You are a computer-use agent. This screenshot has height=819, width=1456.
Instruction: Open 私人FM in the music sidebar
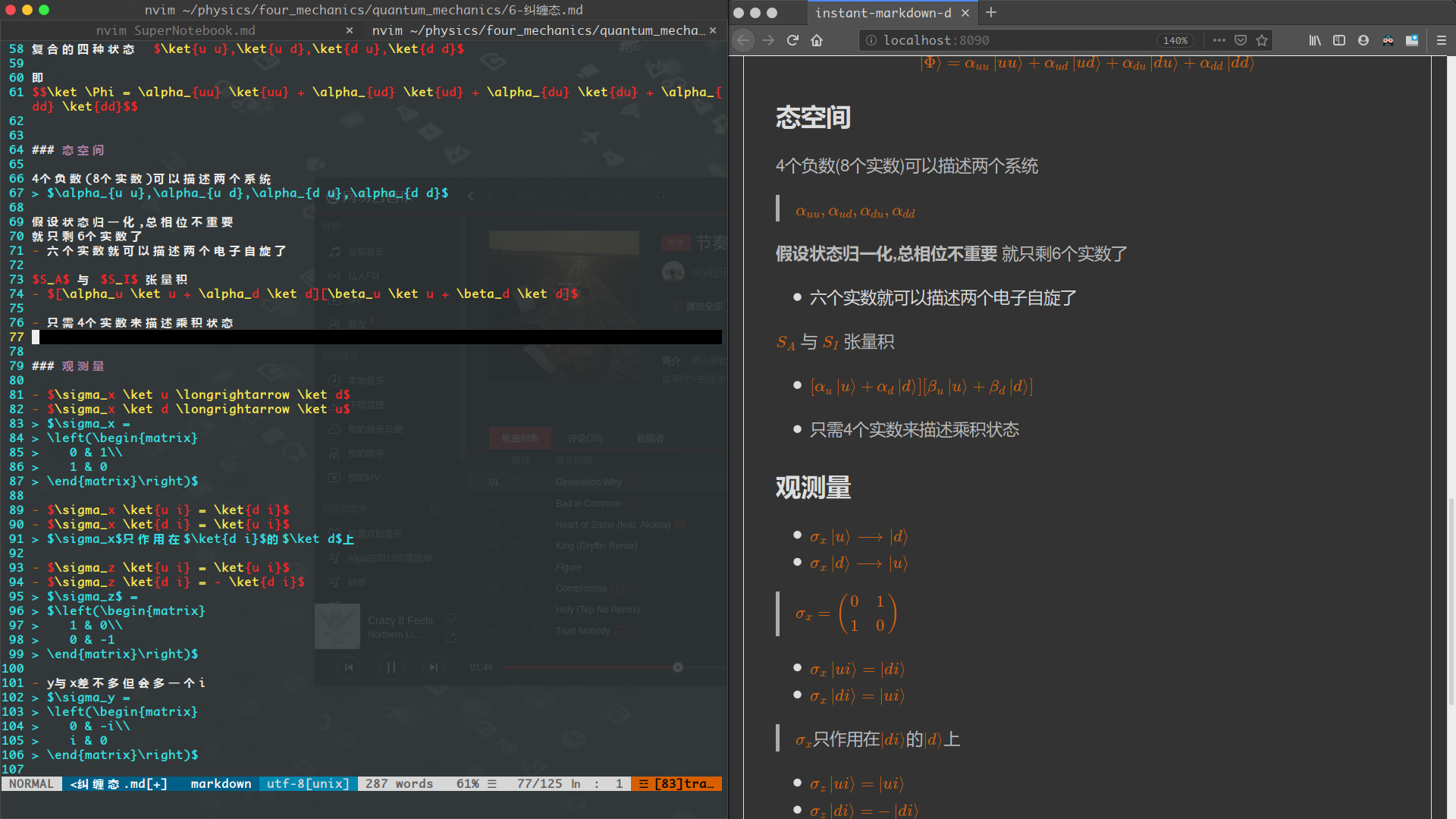[x=362, y=275]
